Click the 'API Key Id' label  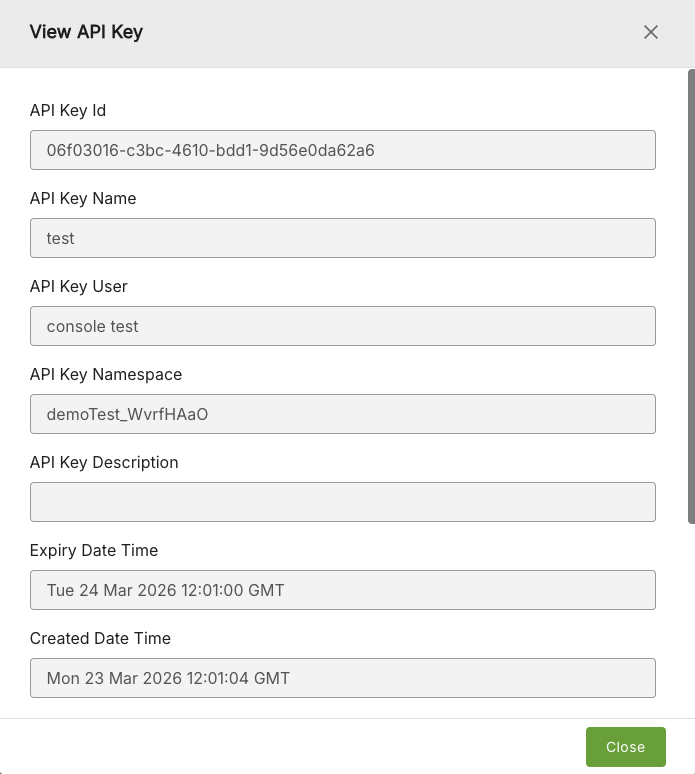click(68, 110)
